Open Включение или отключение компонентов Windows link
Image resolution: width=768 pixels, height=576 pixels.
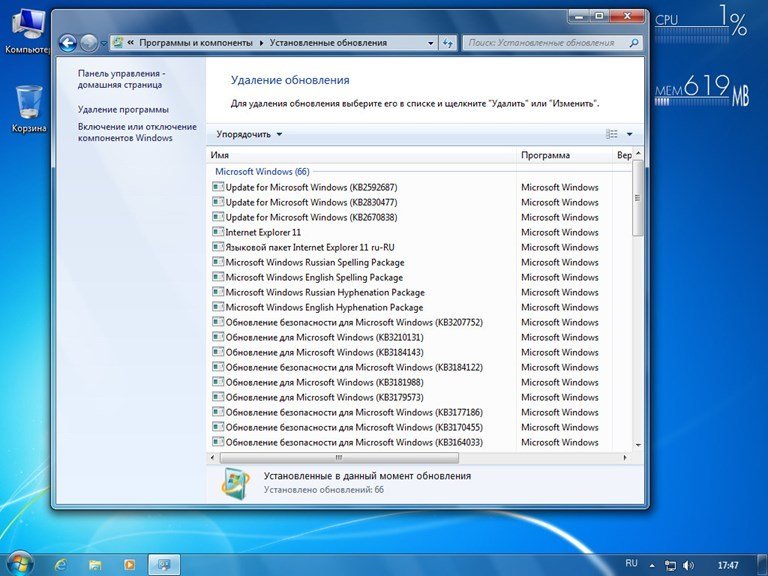137,132
